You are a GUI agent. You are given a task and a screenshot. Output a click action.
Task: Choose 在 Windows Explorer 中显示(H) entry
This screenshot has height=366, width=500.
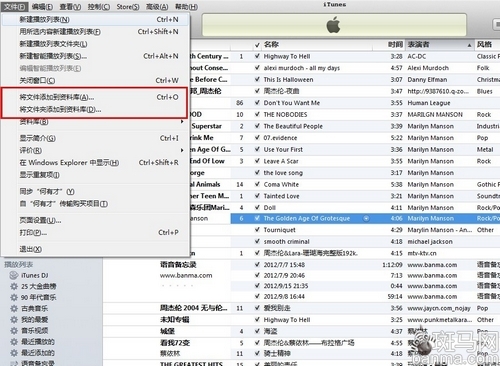96,163
